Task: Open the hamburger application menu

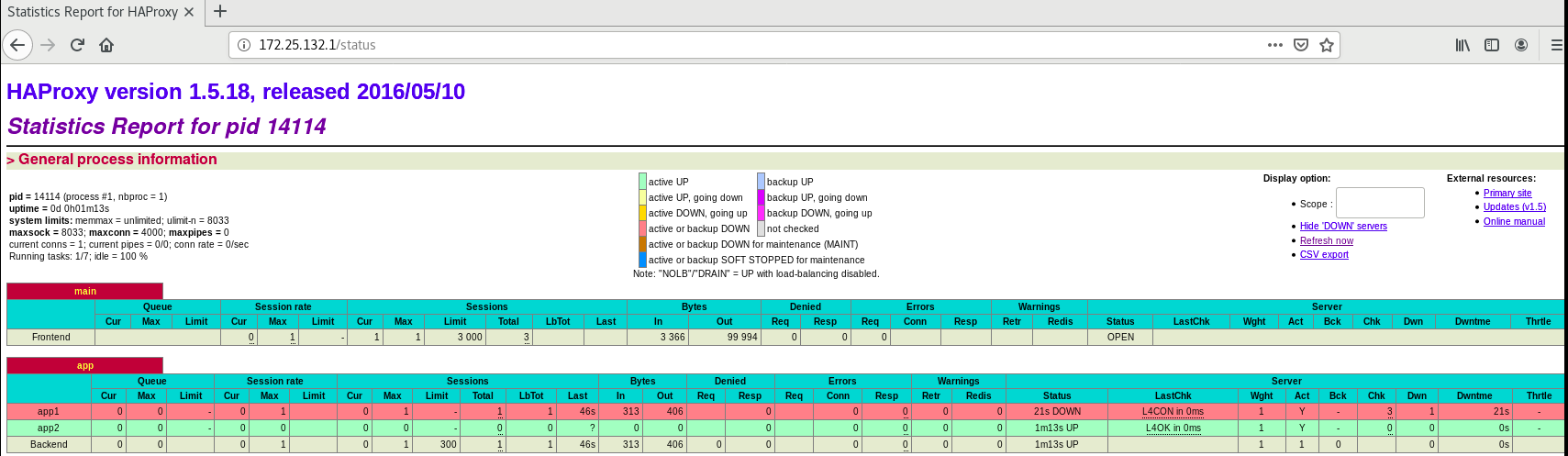Action: click(1557, 45)
